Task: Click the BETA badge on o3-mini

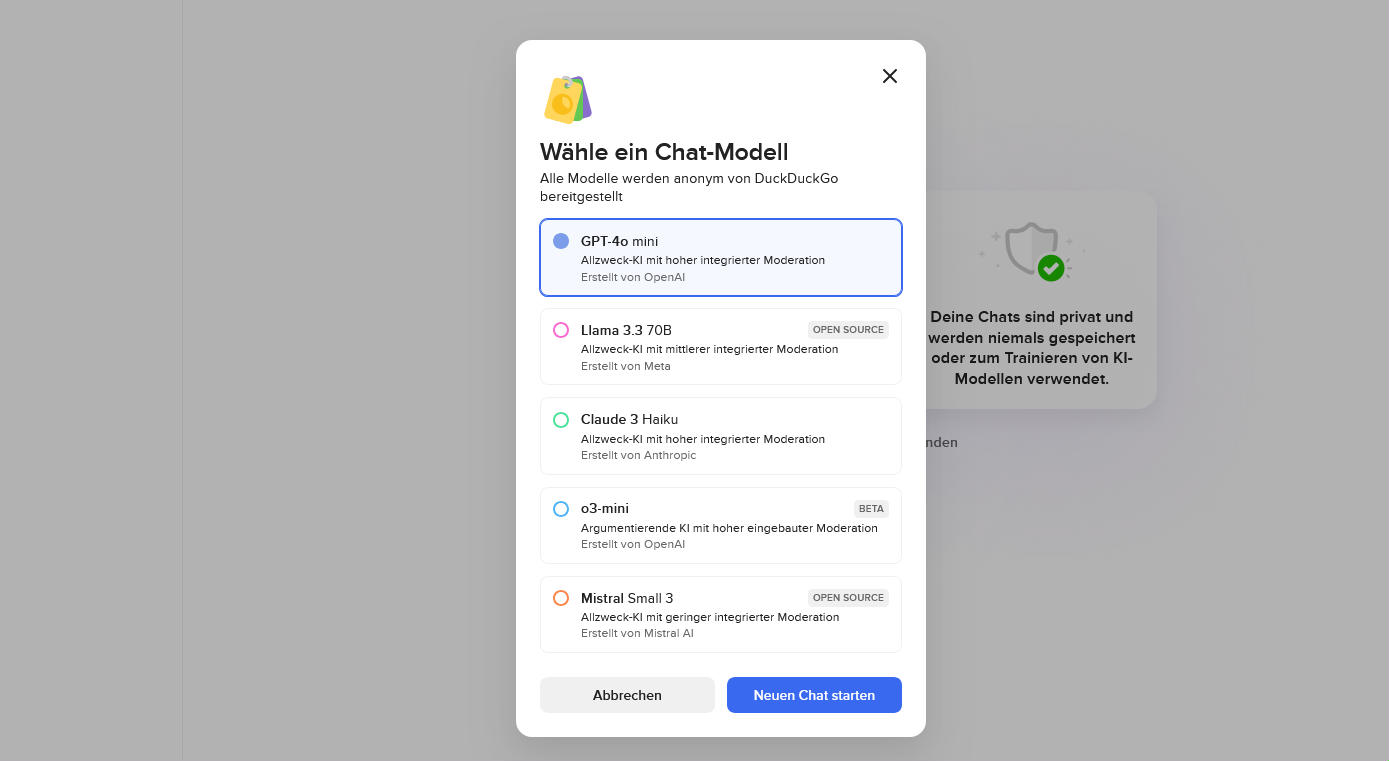Action: [871, 509]
